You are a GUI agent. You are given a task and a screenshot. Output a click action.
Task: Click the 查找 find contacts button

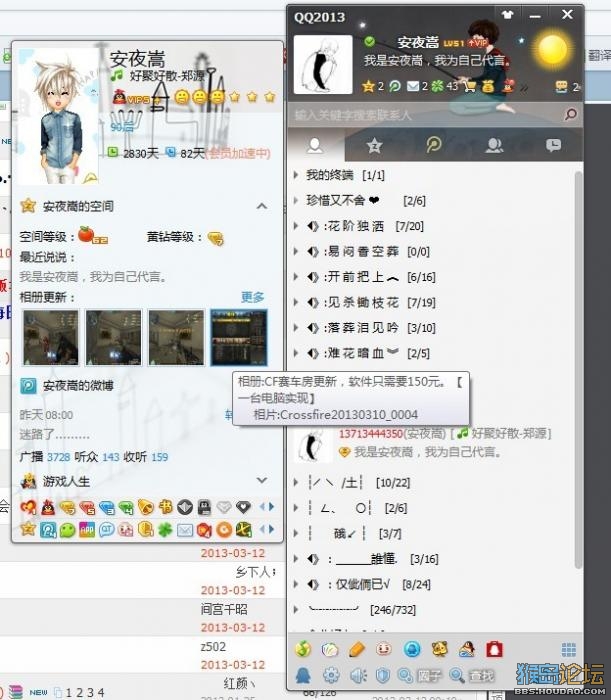click(x=472, y=675)
